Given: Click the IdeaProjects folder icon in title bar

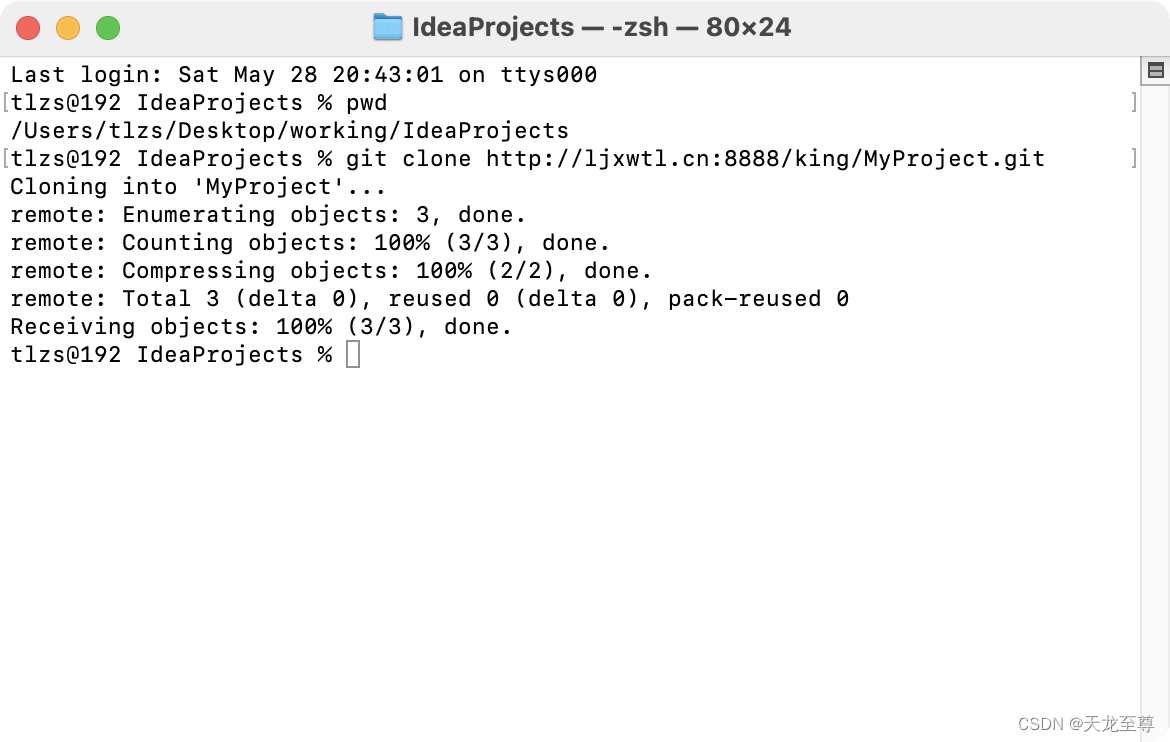Looking at the screenshot, I should [x=387, y=27].
